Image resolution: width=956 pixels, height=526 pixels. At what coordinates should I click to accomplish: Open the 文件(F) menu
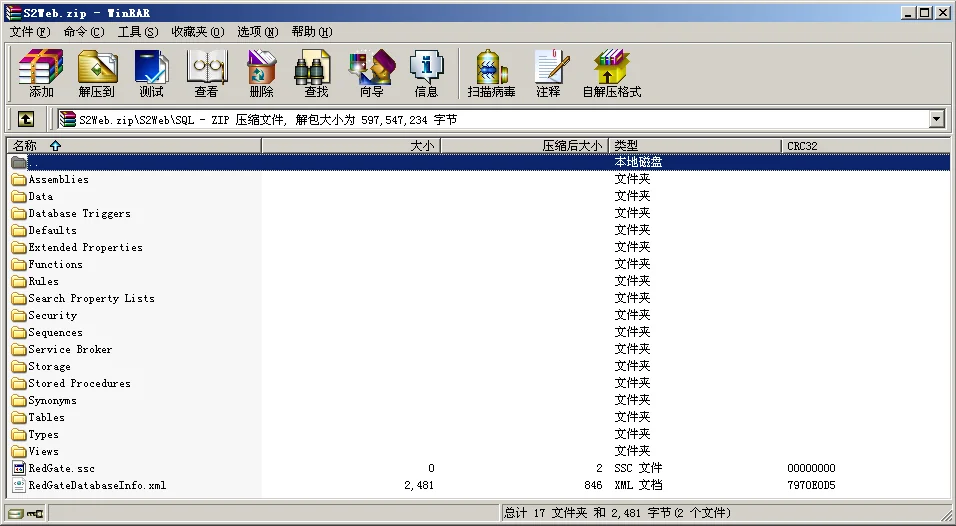pyautogui.click(x=30, y=32)
